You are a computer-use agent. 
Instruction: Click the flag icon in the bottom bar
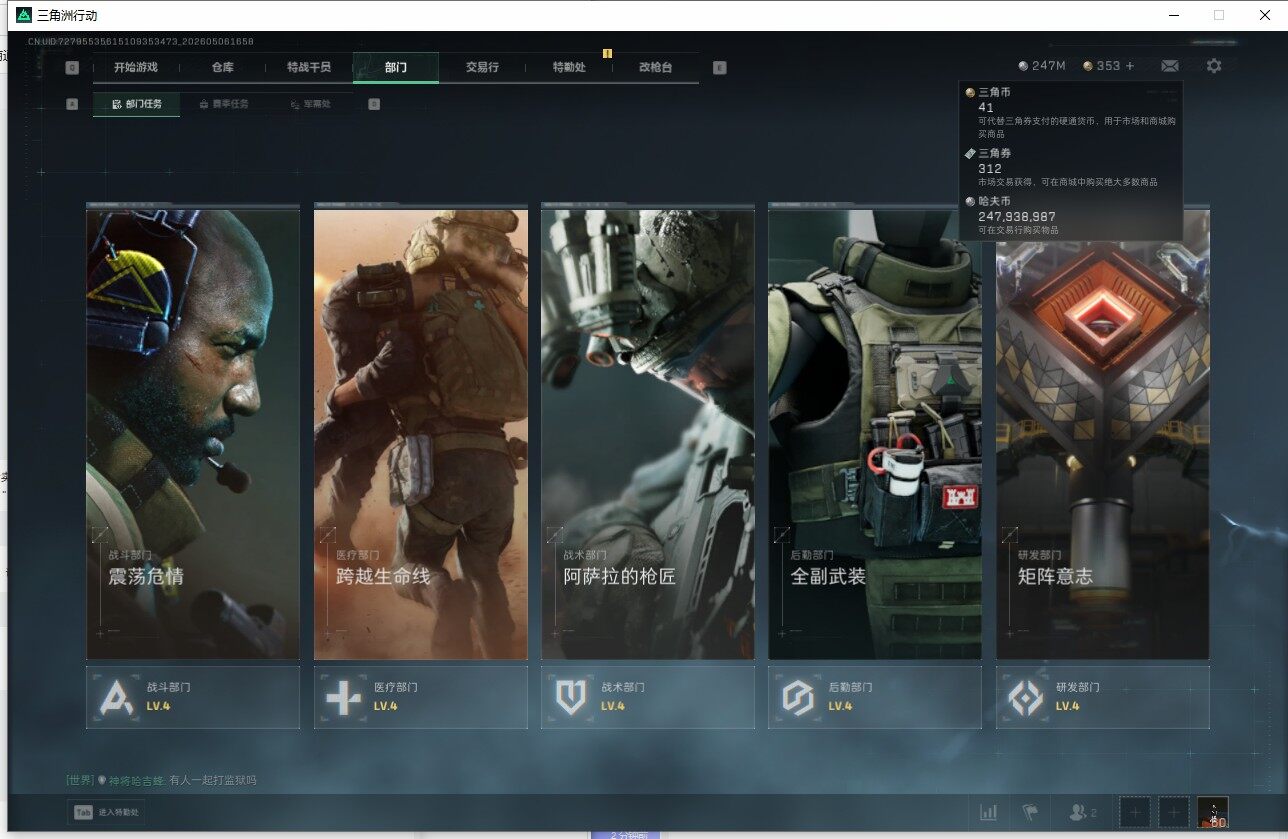(1029, 813)
